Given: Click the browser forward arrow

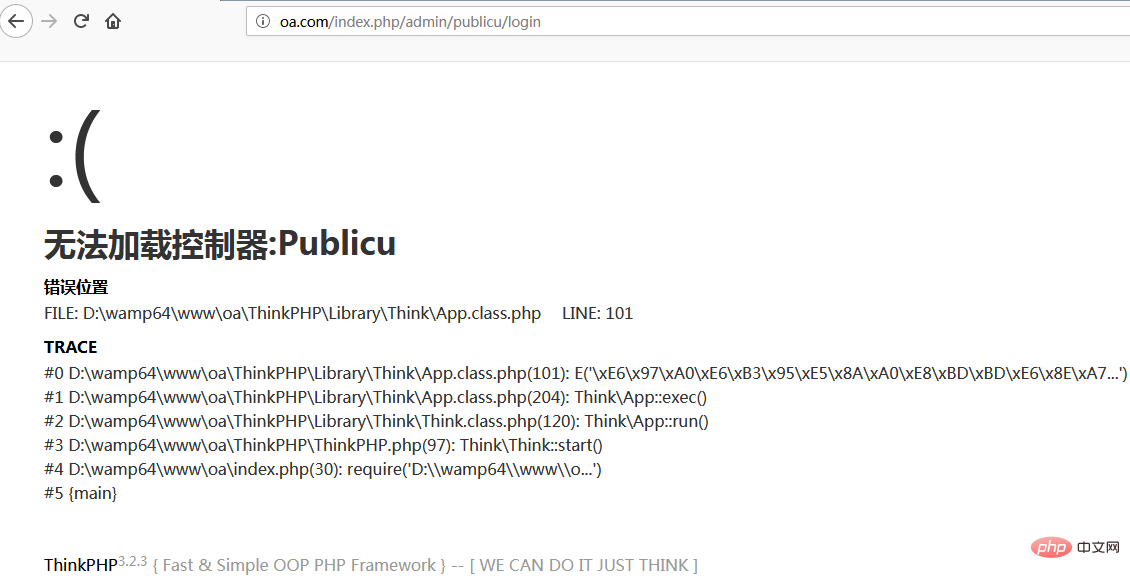Looking at the screenshot, I should pyautogui.click(x=49, y=21).
